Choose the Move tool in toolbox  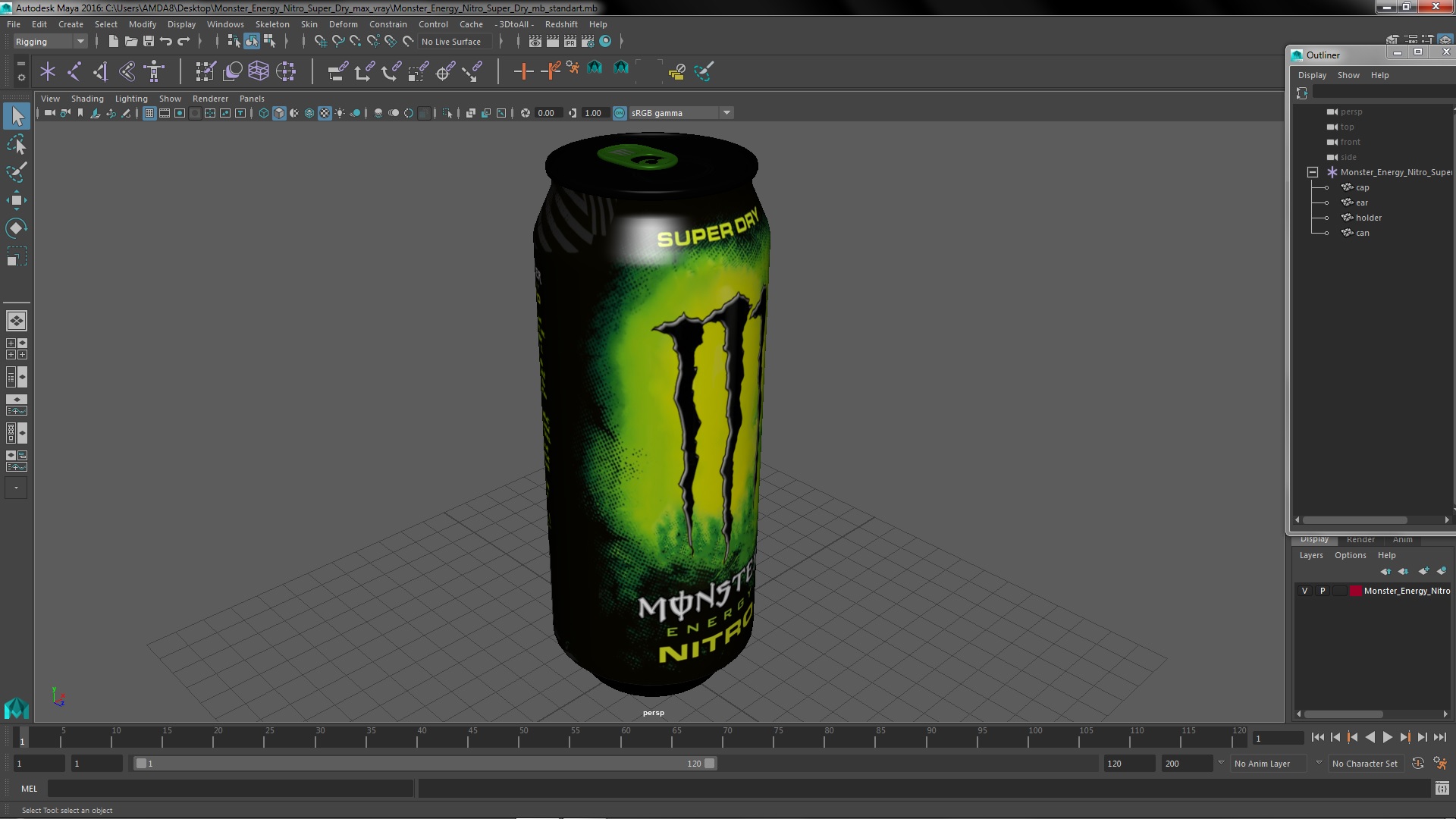pos(17,200)
